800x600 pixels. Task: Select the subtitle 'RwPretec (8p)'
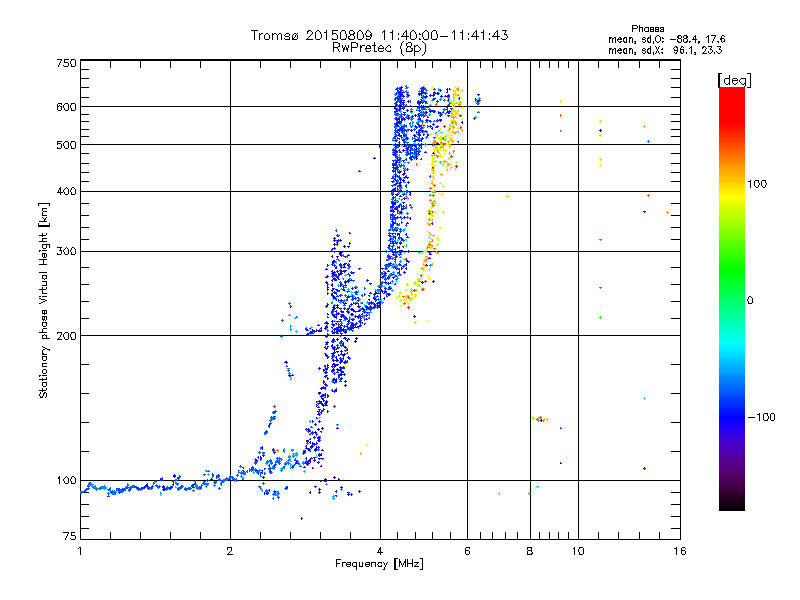pyautogui.click(x=379, y=48)
